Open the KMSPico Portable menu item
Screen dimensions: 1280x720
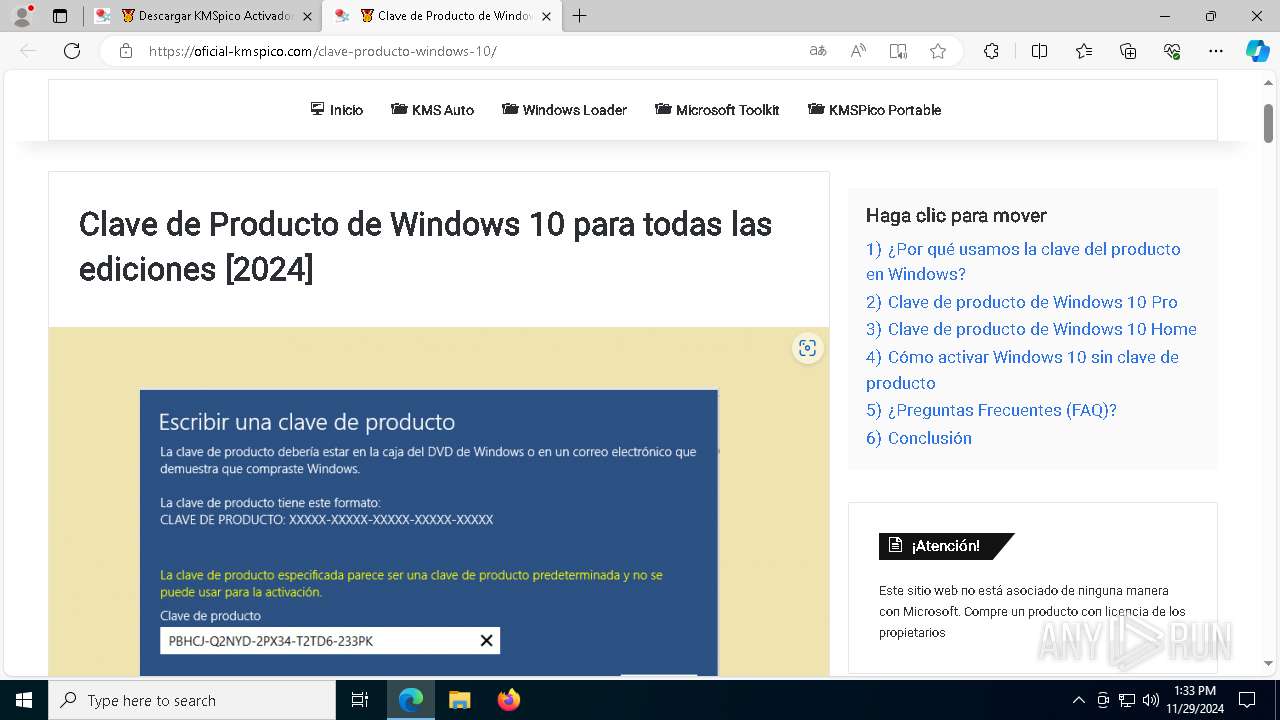[x=875, y=110]
